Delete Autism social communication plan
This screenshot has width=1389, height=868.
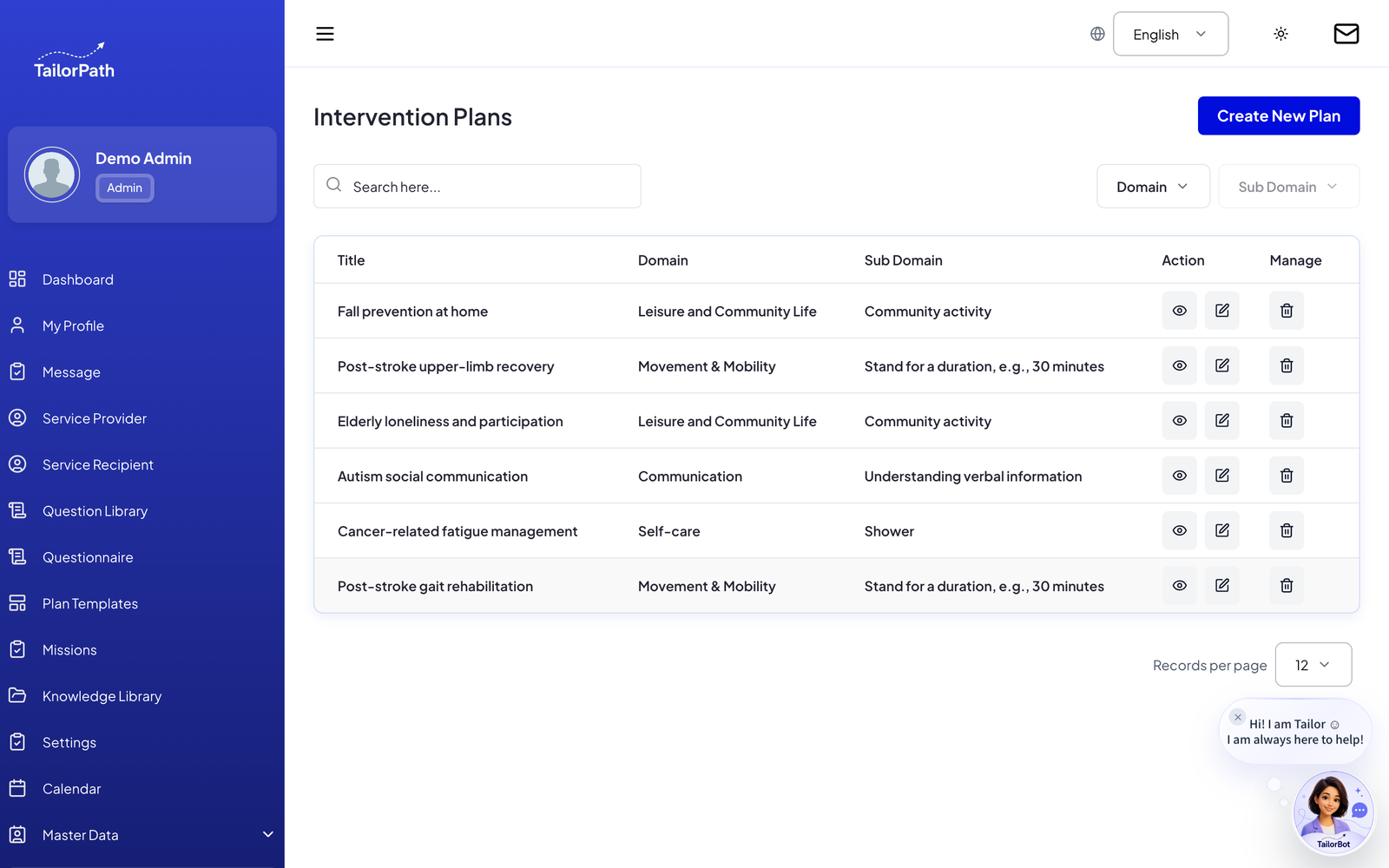(1287, 476)
